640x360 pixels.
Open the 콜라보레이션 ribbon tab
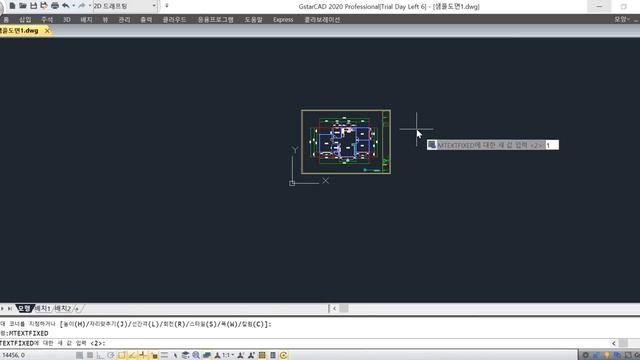click(322, 20)
